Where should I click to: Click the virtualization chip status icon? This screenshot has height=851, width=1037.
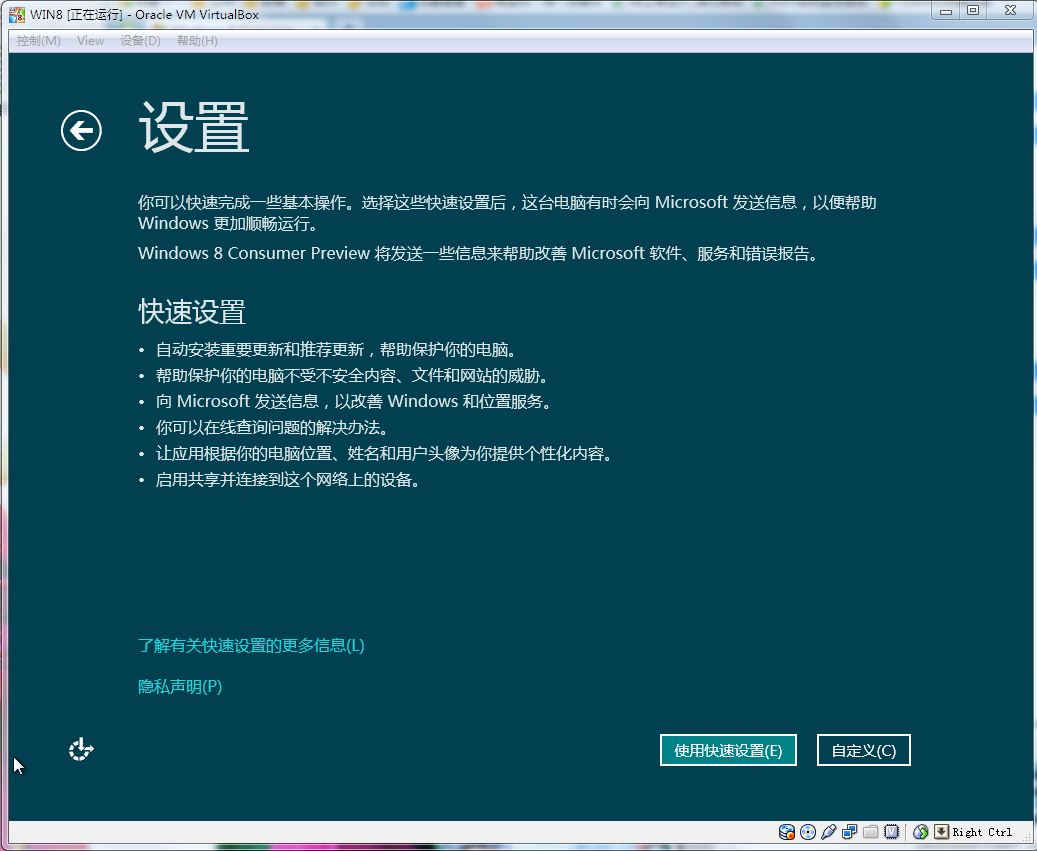pyautogui.click(x=892, y=832)
